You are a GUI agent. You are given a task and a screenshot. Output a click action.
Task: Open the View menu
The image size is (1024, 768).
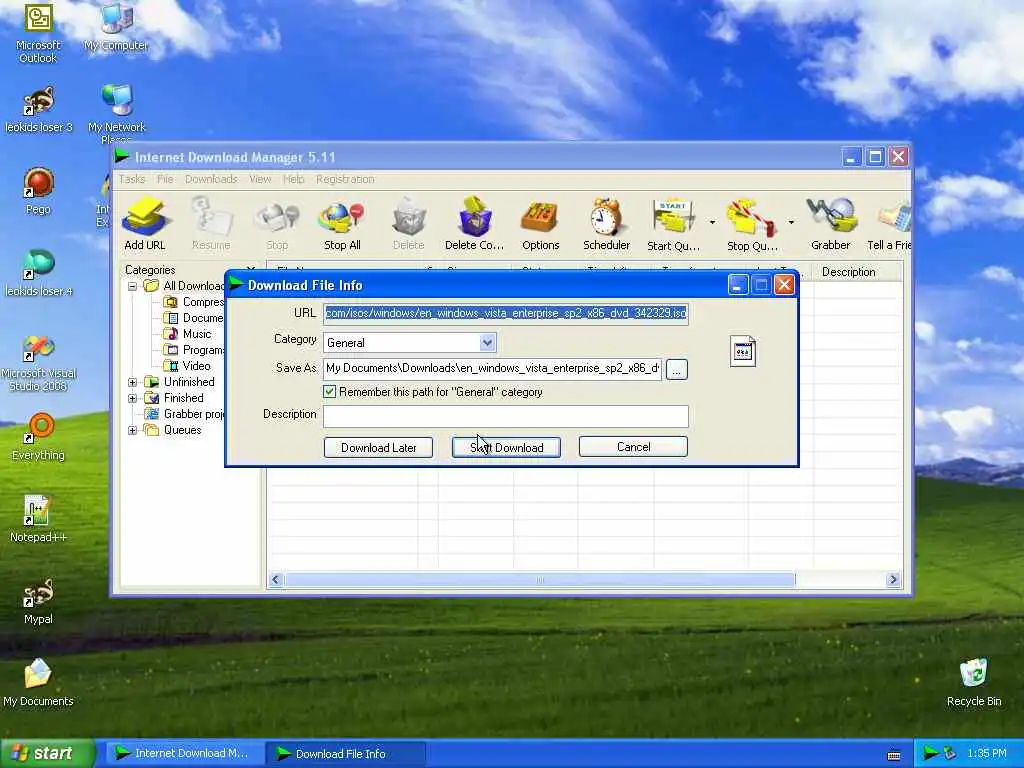260,179
